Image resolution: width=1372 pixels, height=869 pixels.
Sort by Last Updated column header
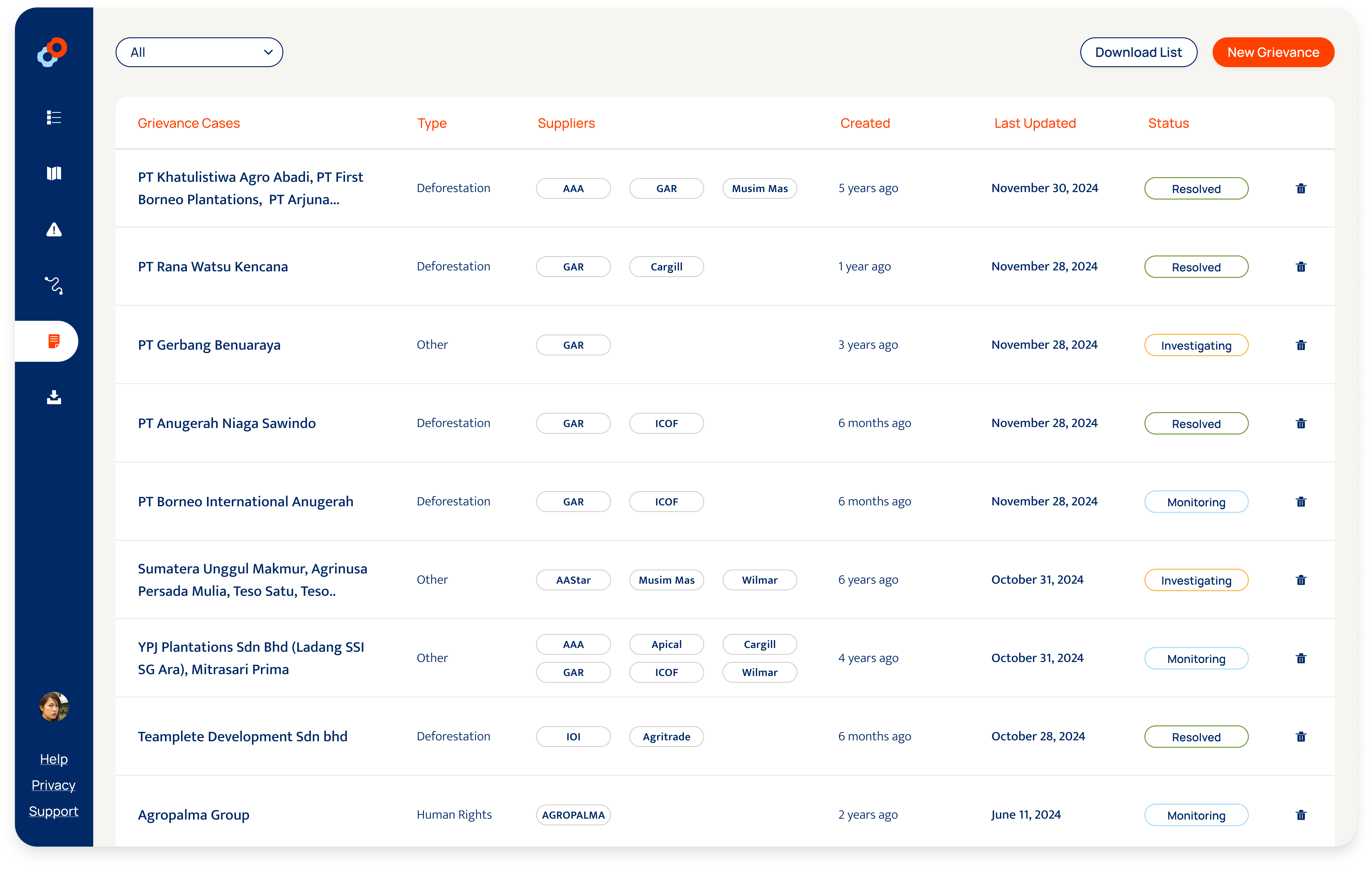[1035, 123]
